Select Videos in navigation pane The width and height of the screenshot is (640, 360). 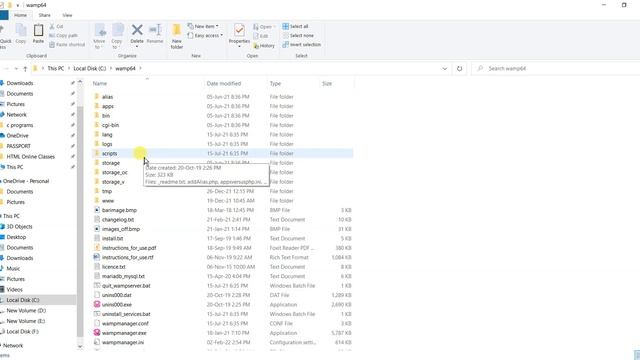point(14,289)
